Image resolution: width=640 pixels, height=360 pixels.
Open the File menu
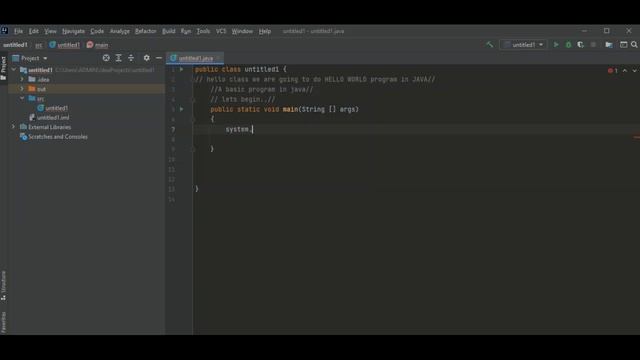click(x=18, y=31)
